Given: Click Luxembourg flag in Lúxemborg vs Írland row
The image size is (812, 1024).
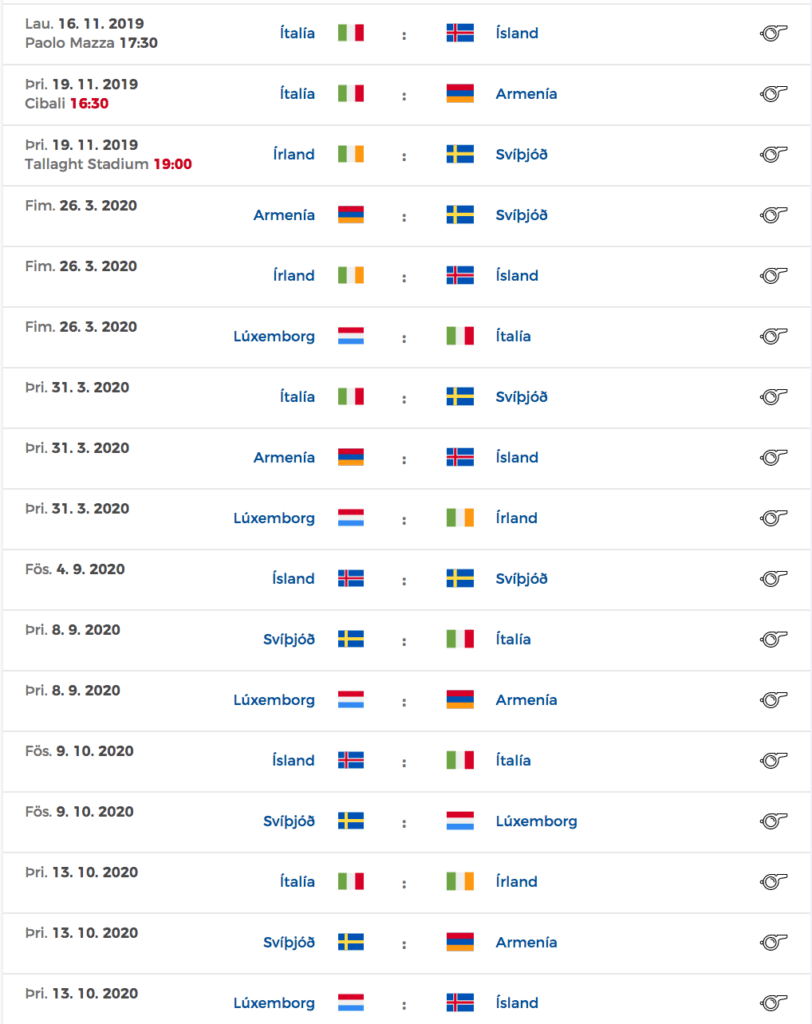Looking at the screenshot, I should tap(351, 518).
